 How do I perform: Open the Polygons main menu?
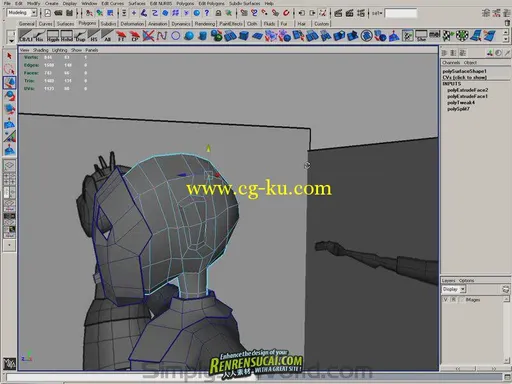click(x=185, y=3)
